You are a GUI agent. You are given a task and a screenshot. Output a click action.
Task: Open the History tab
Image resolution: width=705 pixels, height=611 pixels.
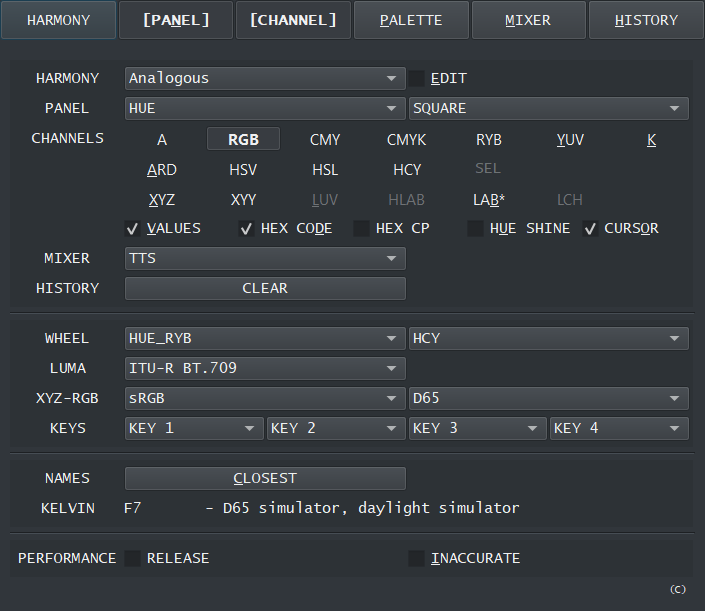pos(645,20)
